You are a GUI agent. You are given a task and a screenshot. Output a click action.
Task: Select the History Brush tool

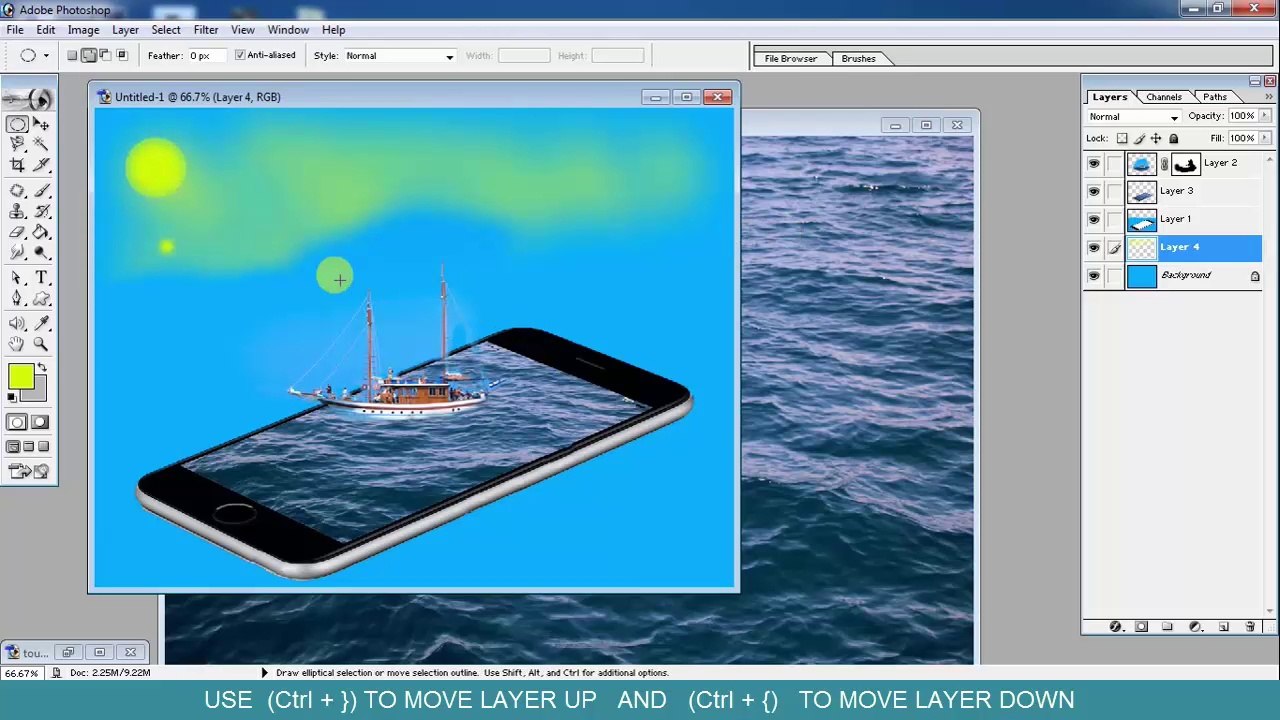41,211
